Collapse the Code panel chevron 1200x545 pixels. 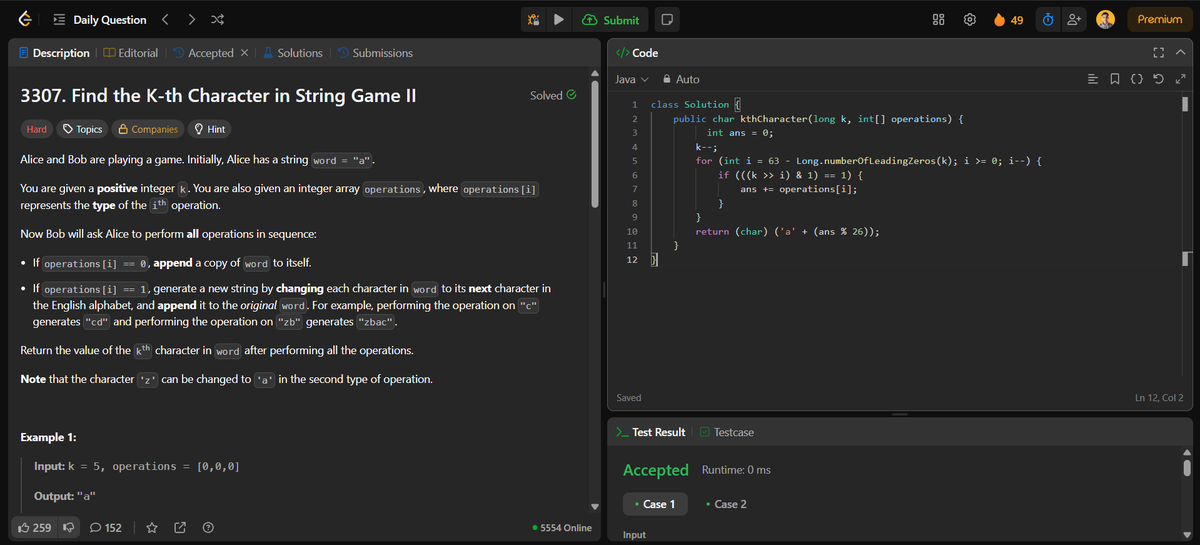point(1180,53)
